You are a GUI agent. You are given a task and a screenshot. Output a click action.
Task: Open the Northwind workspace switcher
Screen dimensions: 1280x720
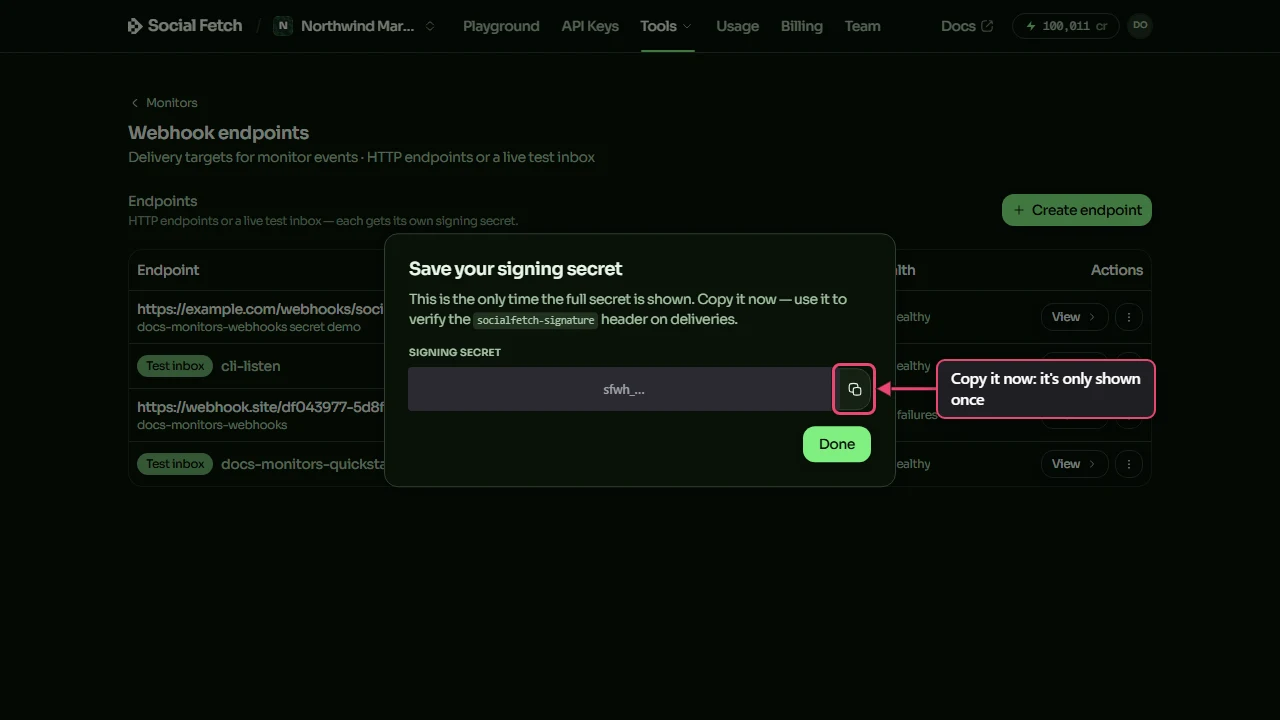(356, 26)
